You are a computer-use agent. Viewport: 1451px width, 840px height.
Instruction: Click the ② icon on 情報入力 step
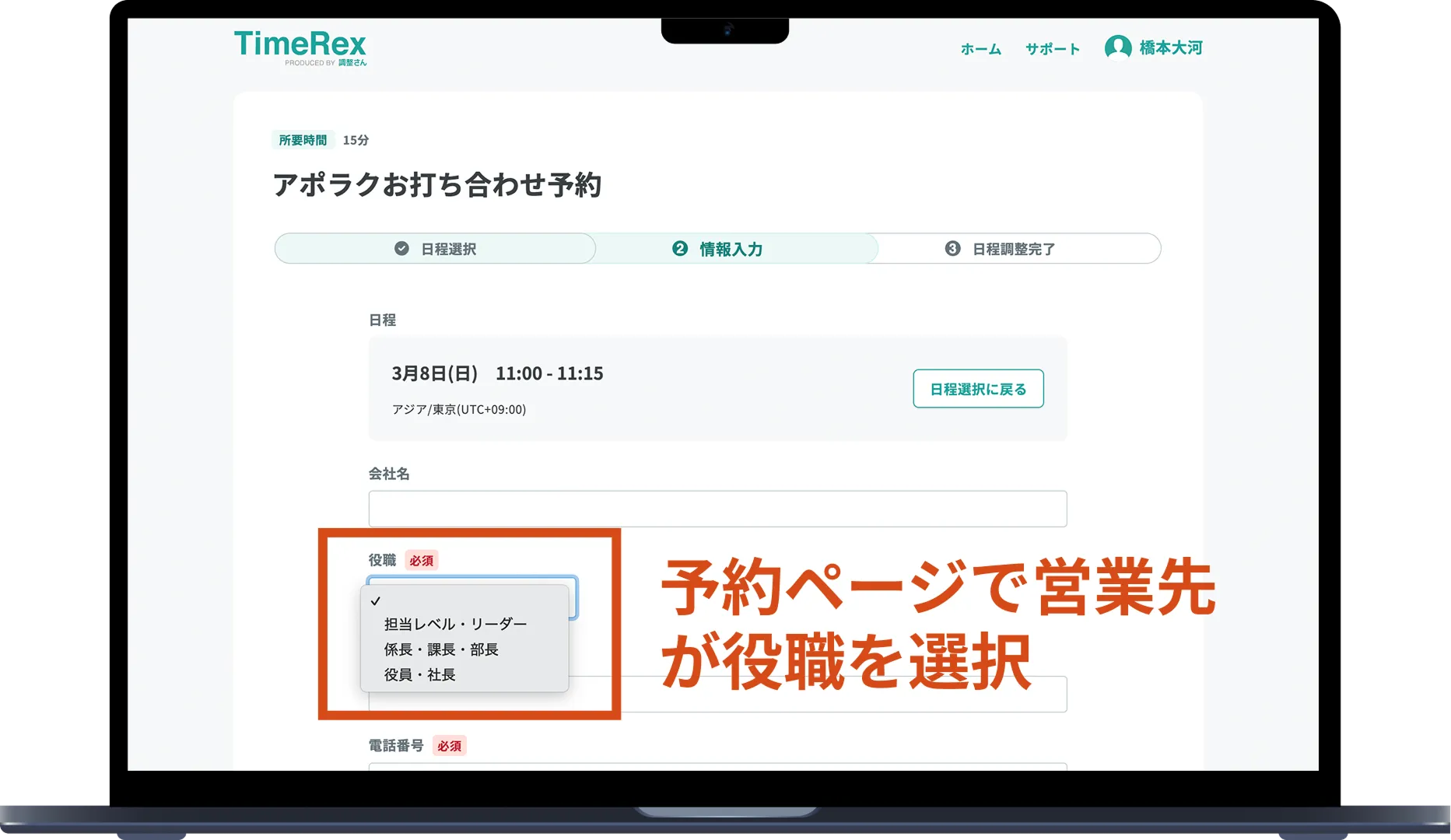coord(680,249)
